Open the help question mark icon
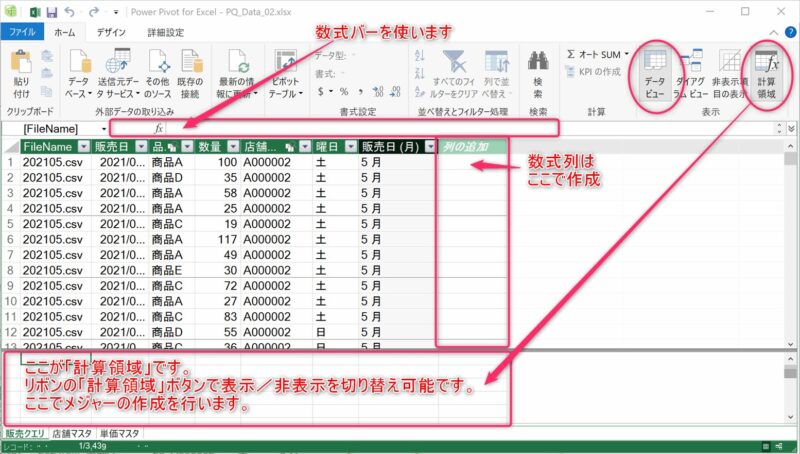Screen dimensions: 800x454 coord(790,32)
